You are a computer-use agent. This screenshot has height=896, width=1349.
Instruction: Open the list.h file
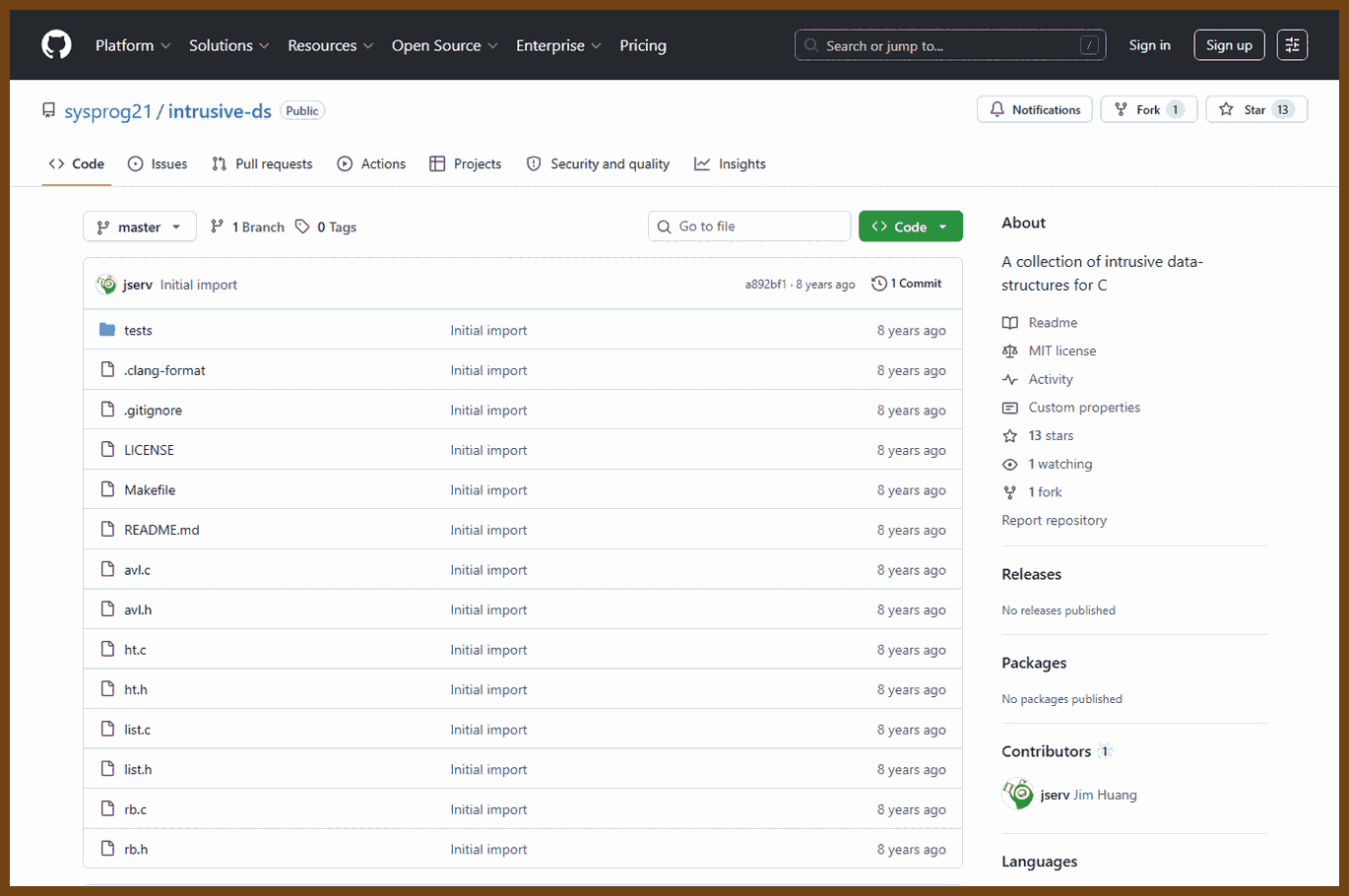click(138, 770)
